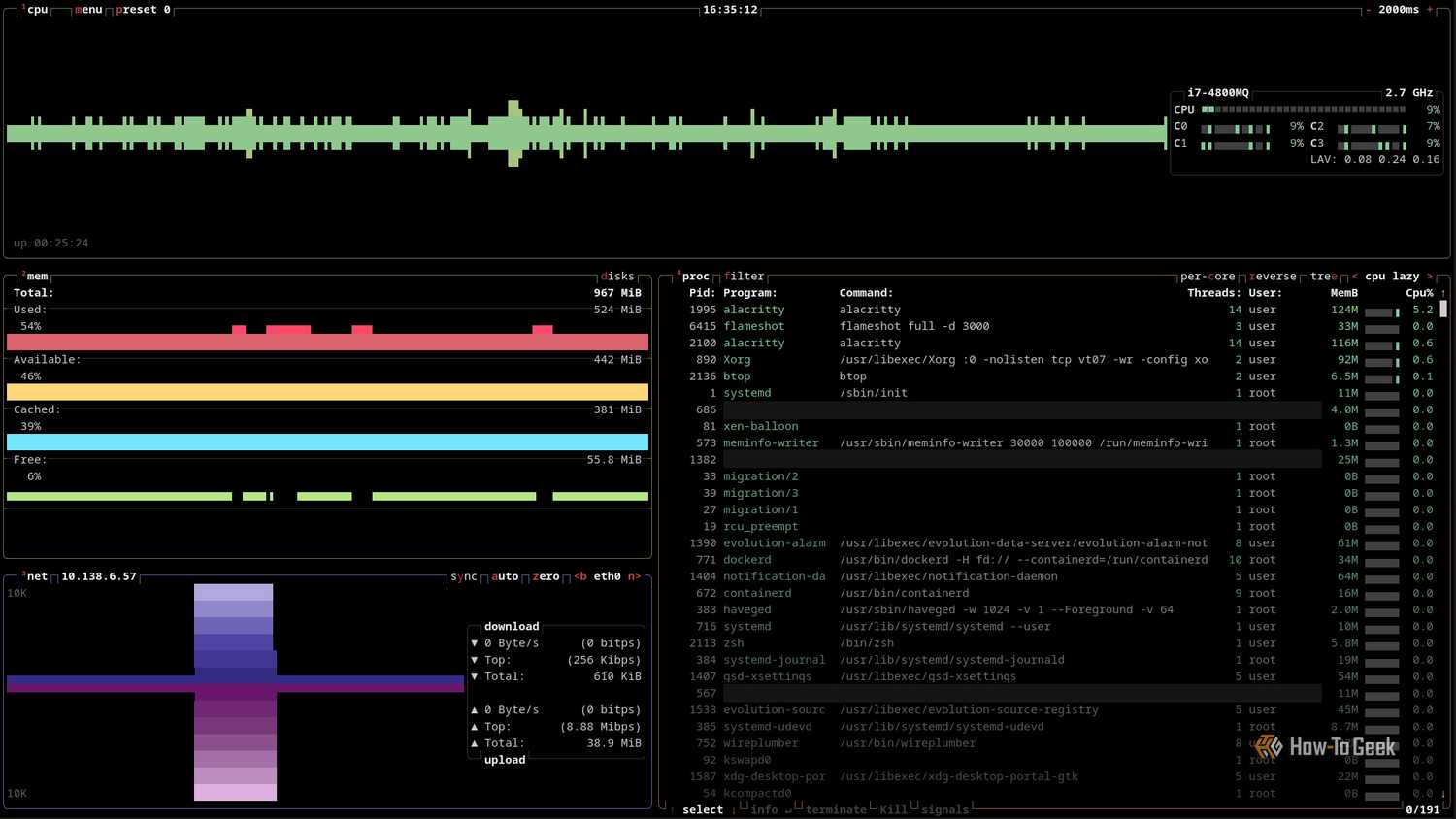Switch to next network interface using the n> arrow
The height and width of the screenshot is (819, 1456).
[634, 576]
